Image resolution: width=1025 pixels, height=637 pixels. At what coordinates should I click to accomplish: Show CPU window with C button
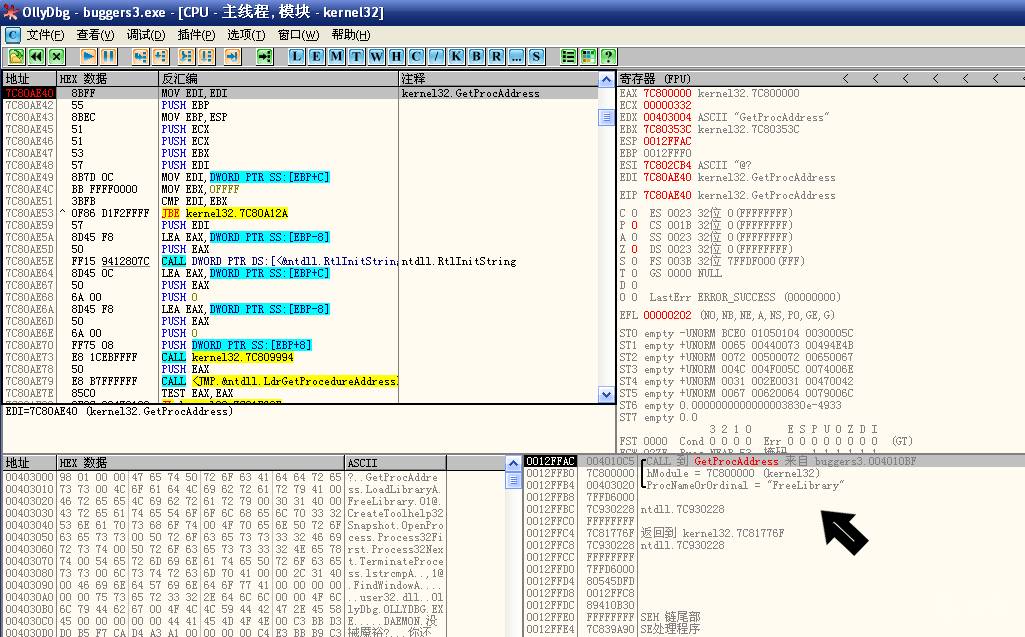pos(416,56)
